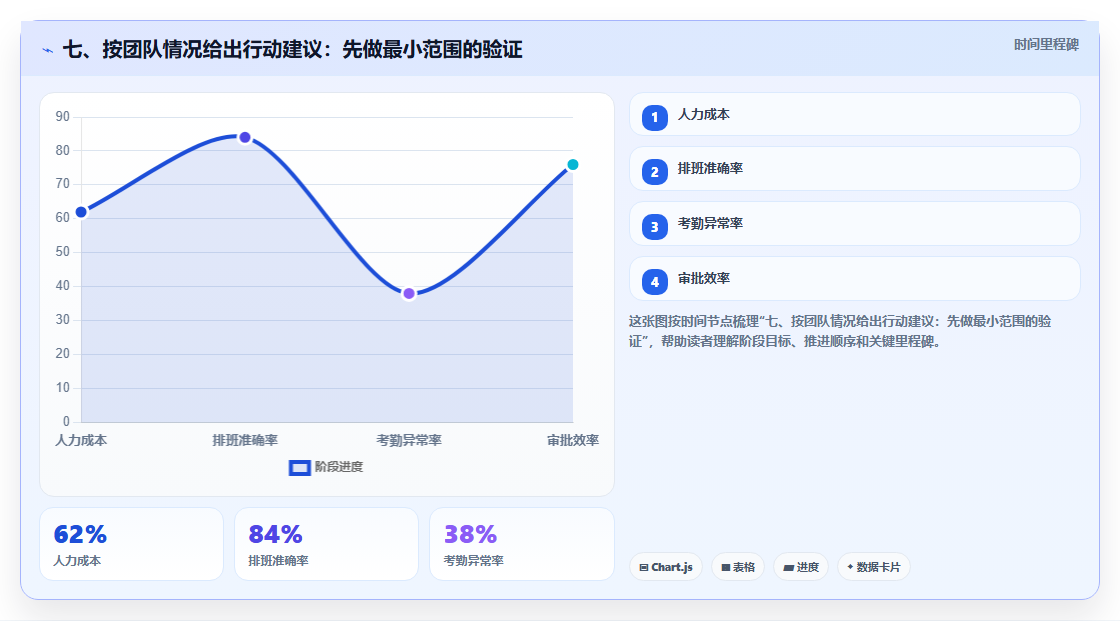The image size is (1120, 621).
Task: Click the 数据卡片 tag
Action: (874, 567)
